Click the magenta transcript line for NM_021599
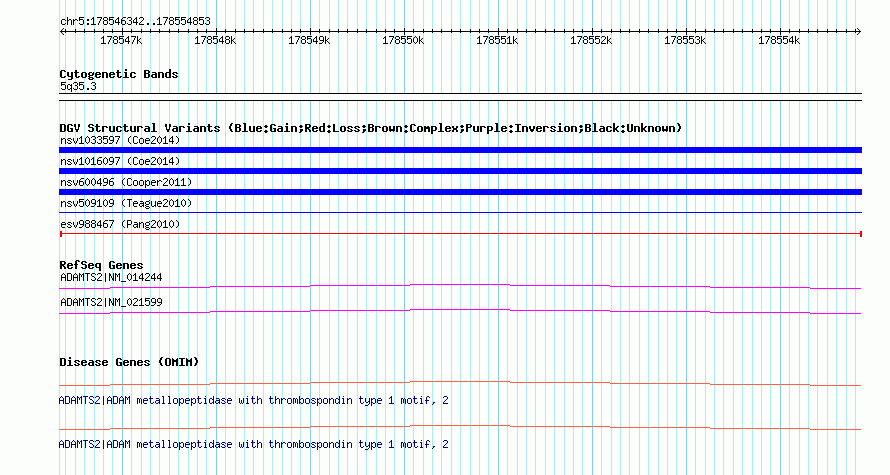 (460, 312)
